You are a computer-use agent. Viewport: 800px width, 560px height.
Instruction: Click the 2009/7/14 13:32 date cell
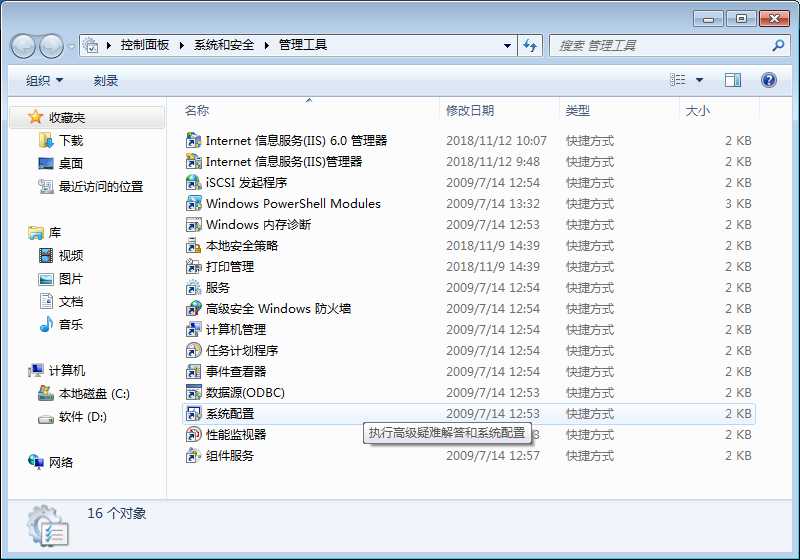[x=492, y=203]
